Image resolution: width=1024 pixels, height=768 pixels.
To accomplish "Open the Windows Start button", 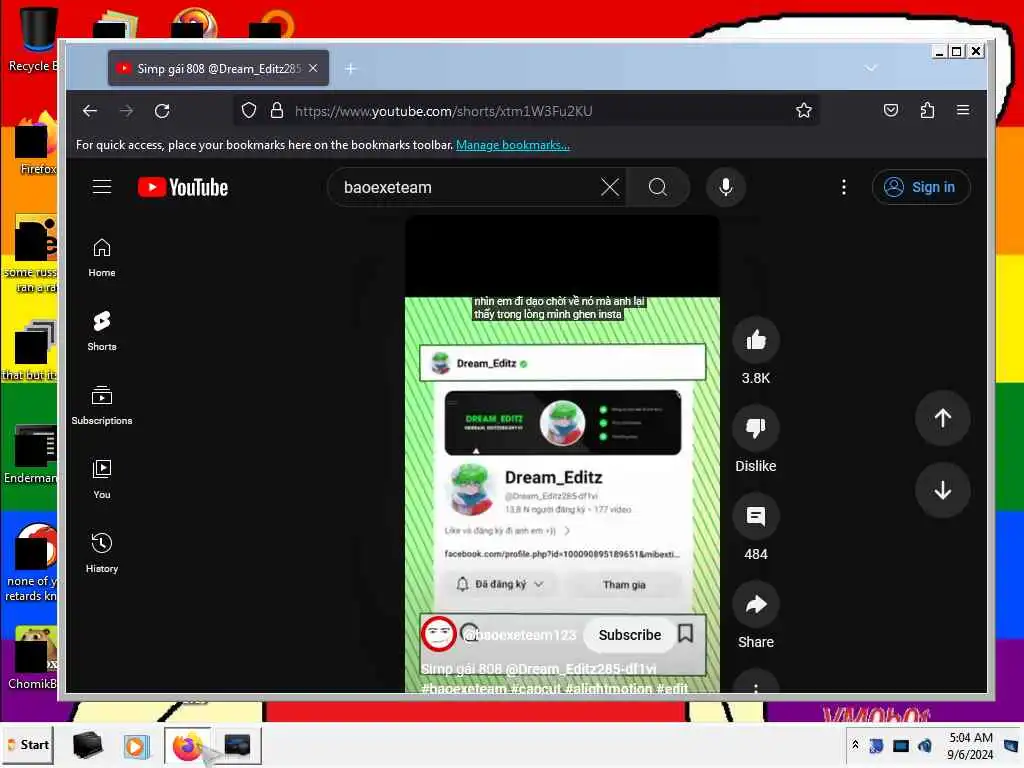I will [x=28, y=745].
